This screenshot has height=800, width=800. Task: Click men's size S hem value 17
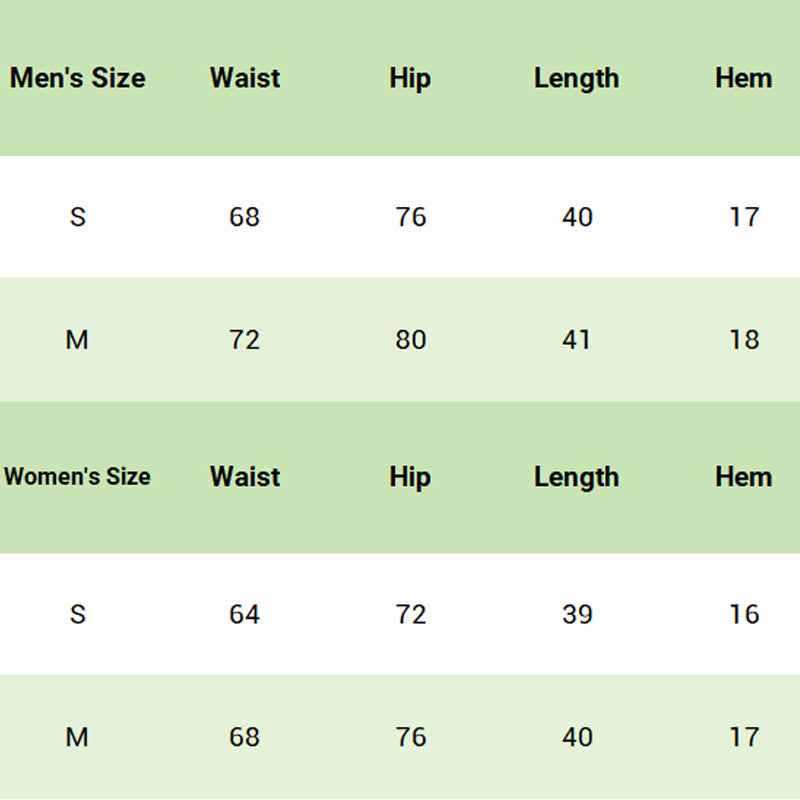744,217
